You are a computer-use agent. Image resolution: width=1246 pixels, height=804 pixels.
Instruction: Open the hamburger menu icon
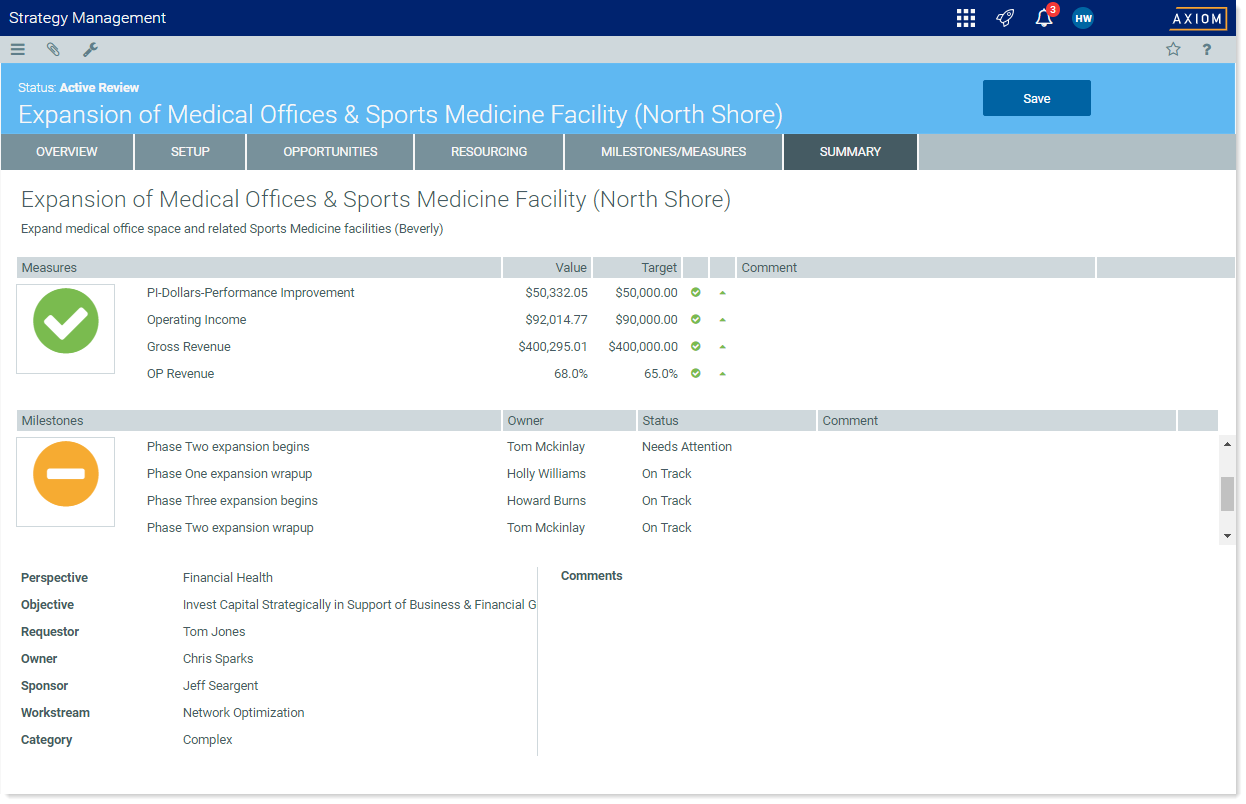click(x=17, y=49)
